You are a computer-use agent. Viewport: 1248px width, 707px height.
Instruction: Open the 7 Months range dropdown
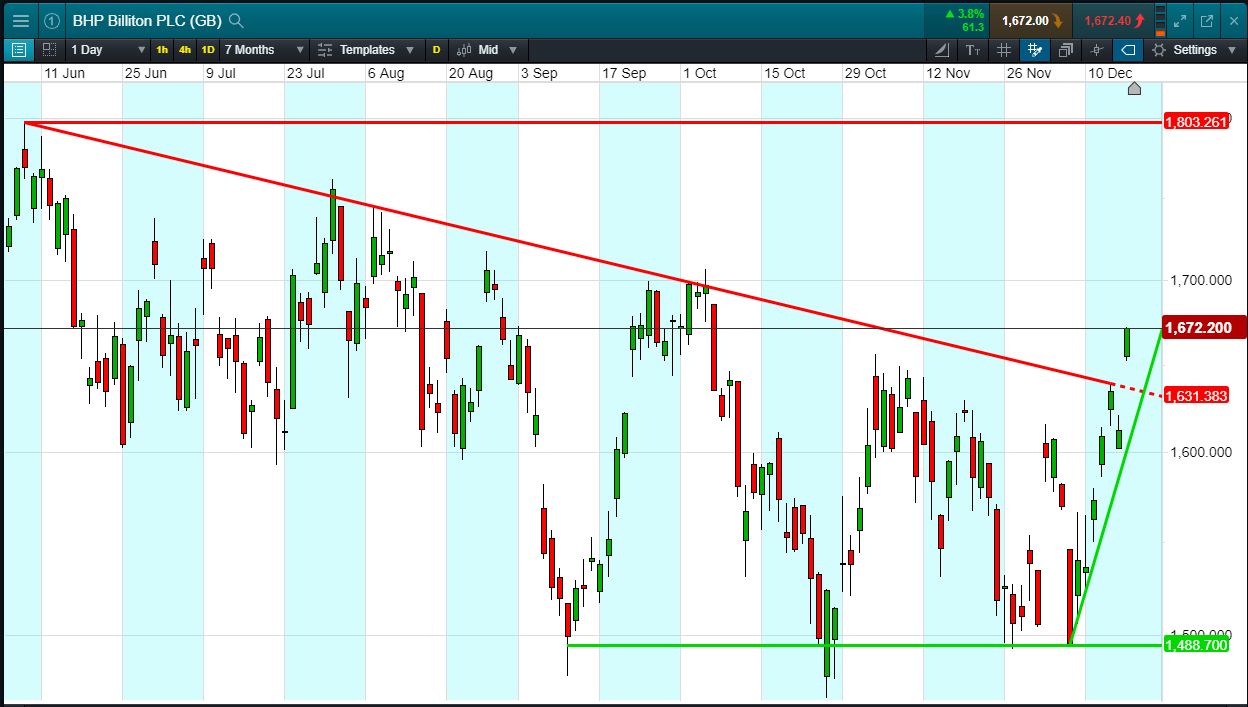coord(264,49)
